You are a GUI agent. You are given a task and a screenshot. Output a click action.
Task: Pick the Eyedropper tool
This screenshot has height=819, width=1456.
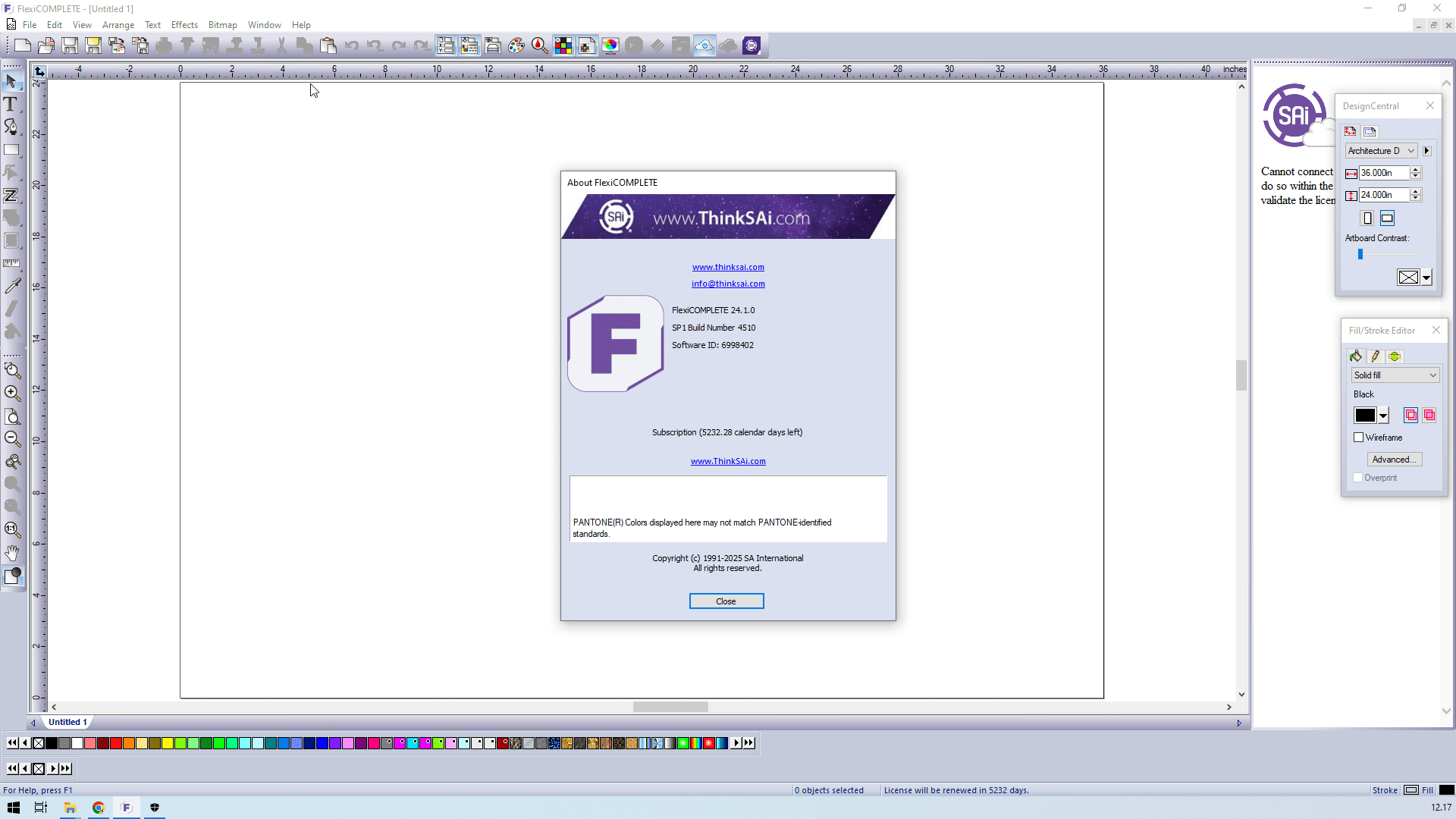[12, 286]
